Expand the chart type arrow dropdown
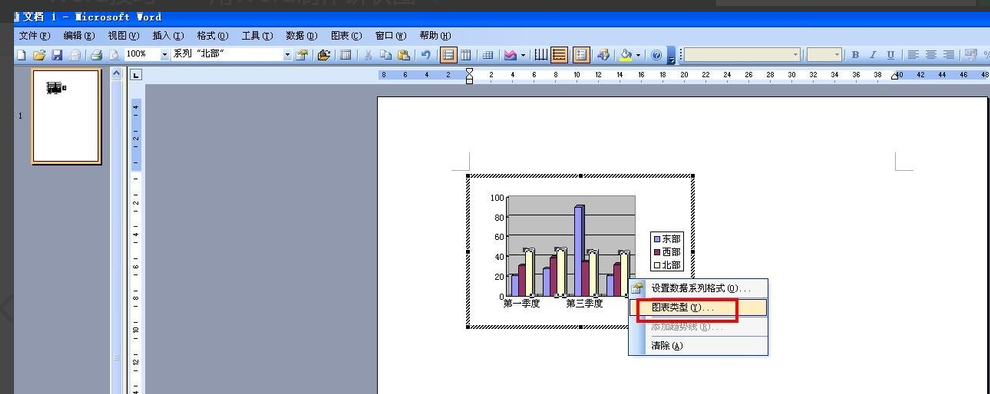The height and width of the screenshot is (394, 990). click(523, 55)
